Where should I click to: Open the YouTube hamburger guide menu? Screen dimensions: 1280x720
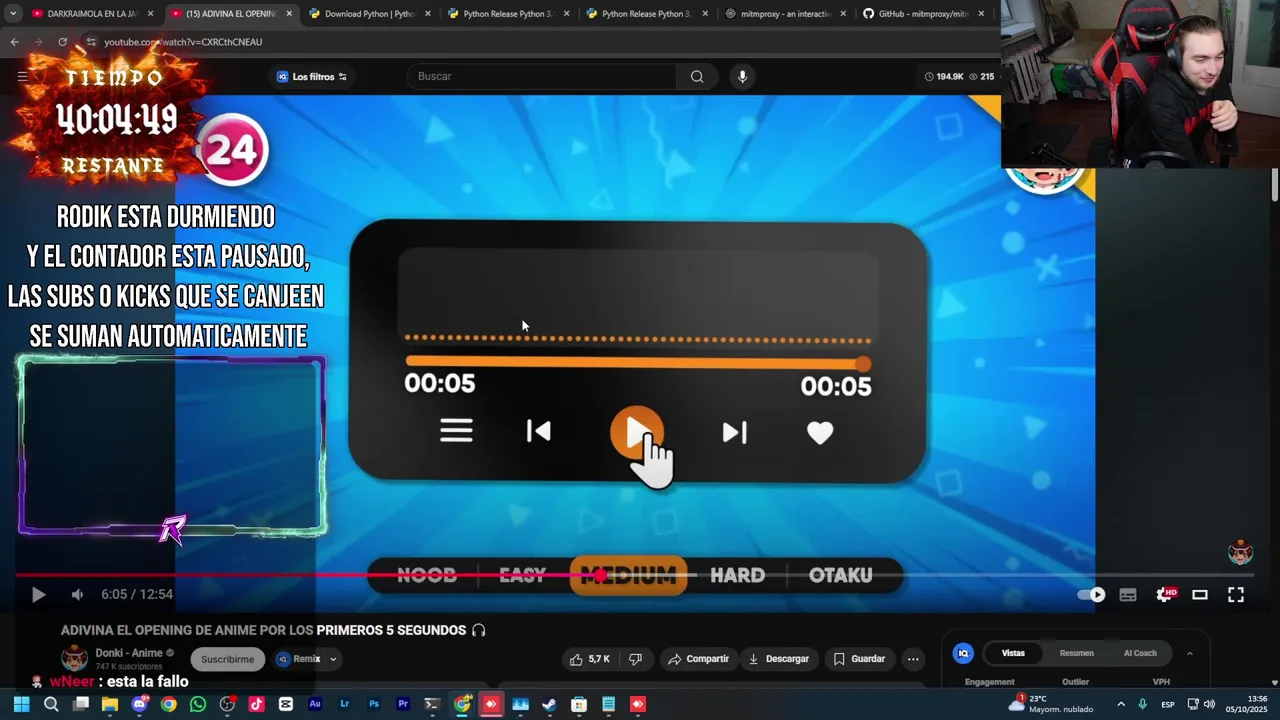22,76
